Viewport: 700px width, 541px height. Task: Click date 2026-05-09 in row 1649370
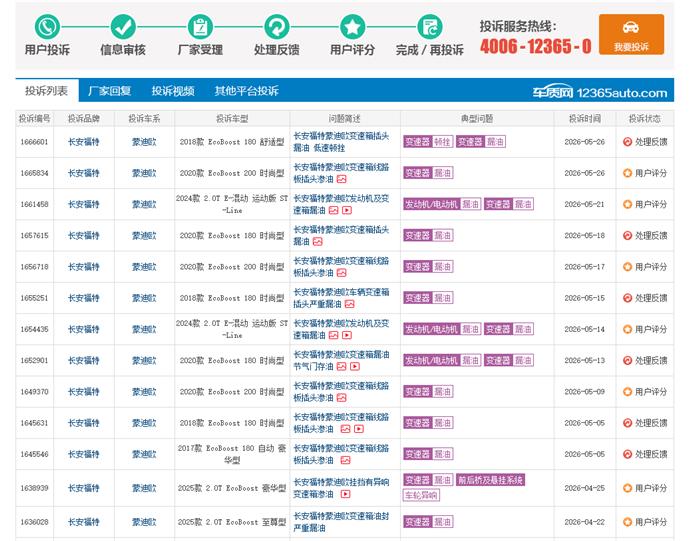click(584, 392)
